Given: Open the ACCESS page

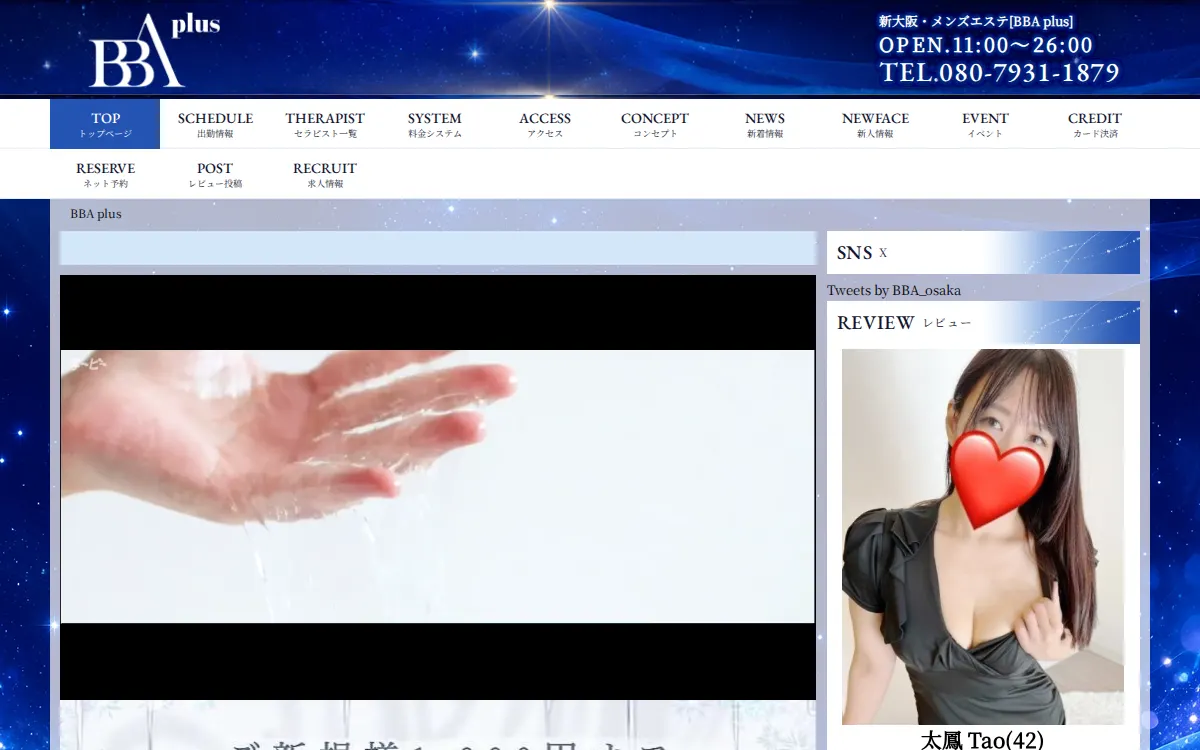Looking at the screenshot, I should point(545,124).
